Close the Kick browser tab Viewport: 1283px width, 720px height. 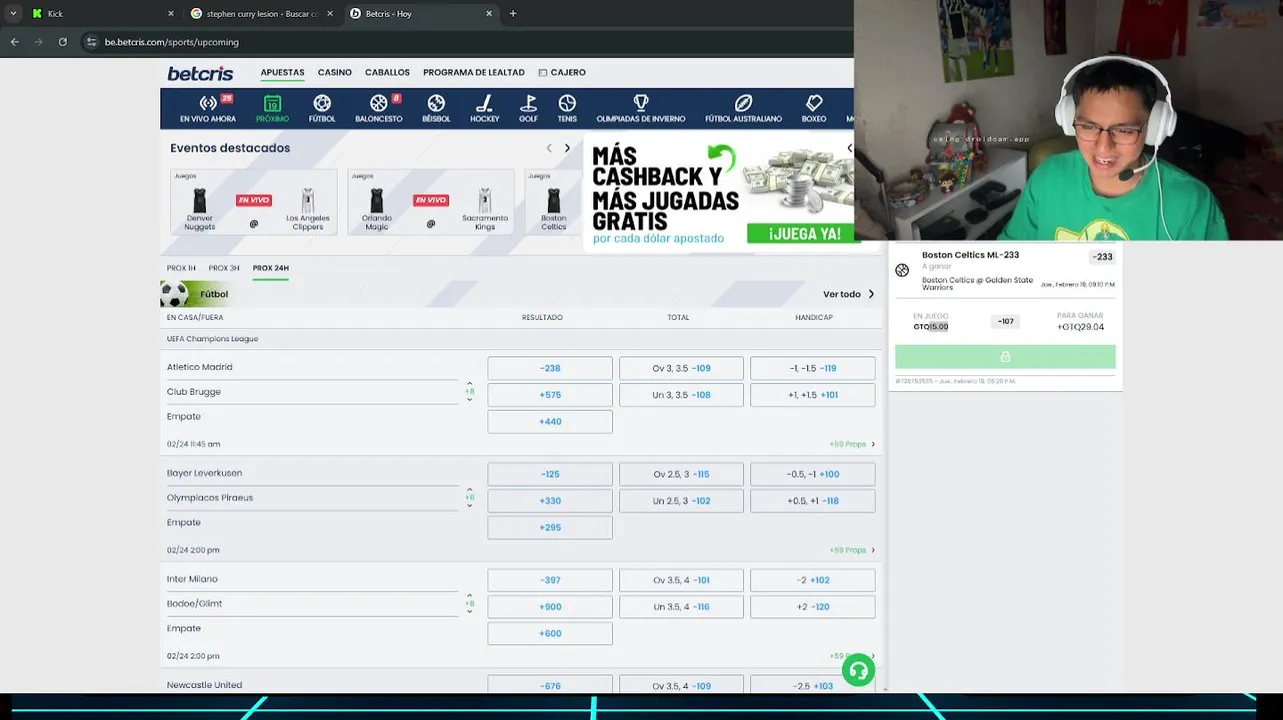coord(171,14)
